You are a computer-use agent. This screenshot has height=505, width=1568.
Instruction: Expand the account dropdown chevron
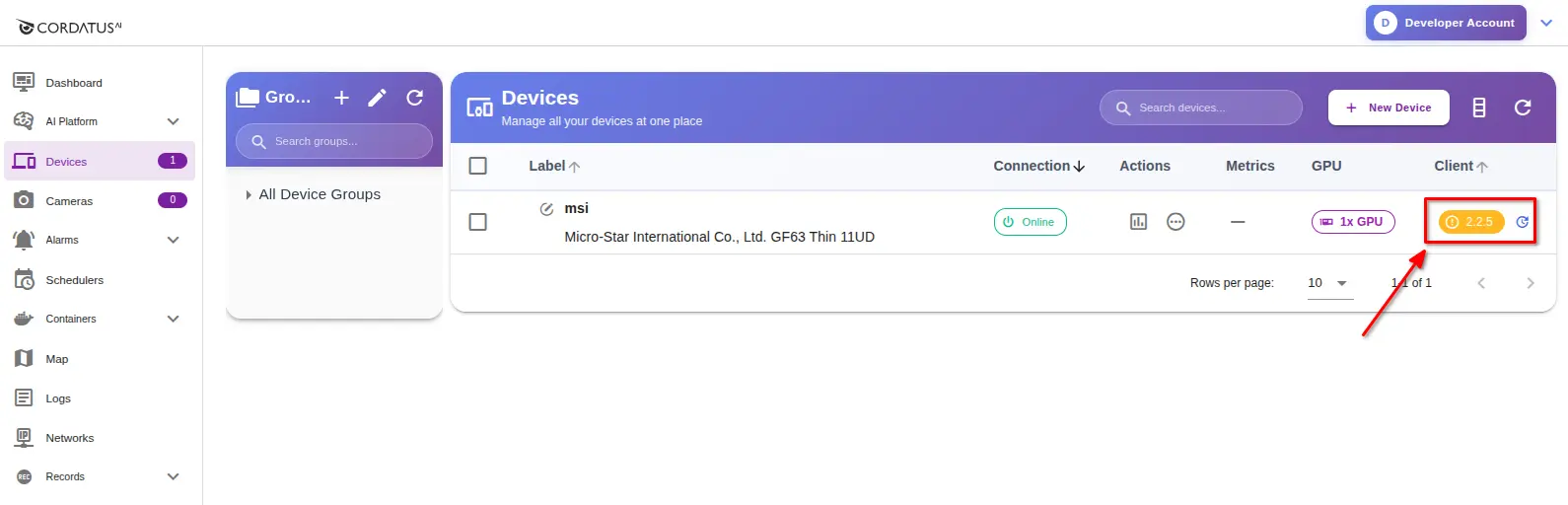[x=1546, y=23]
